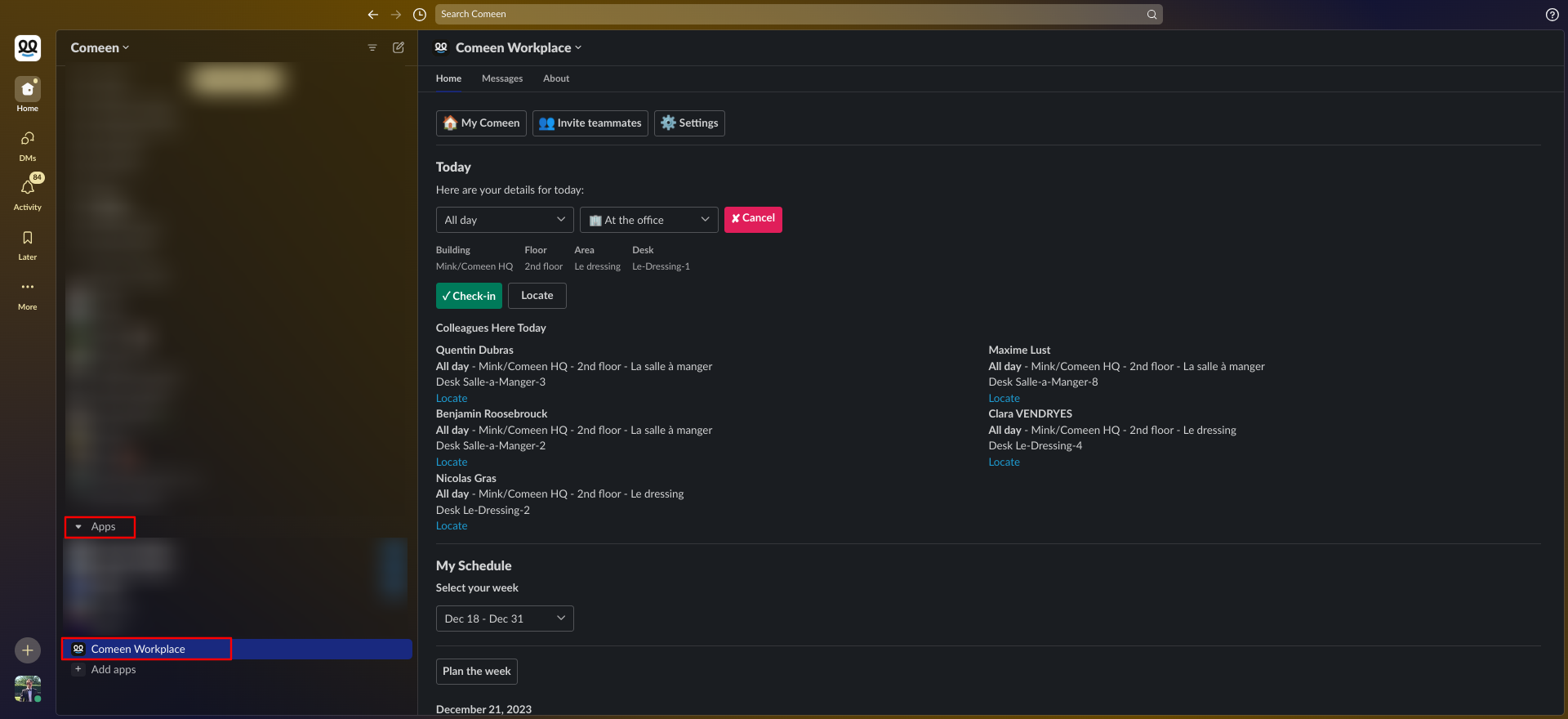
Task: Open the All day dropdown
Action: point(505,220)
